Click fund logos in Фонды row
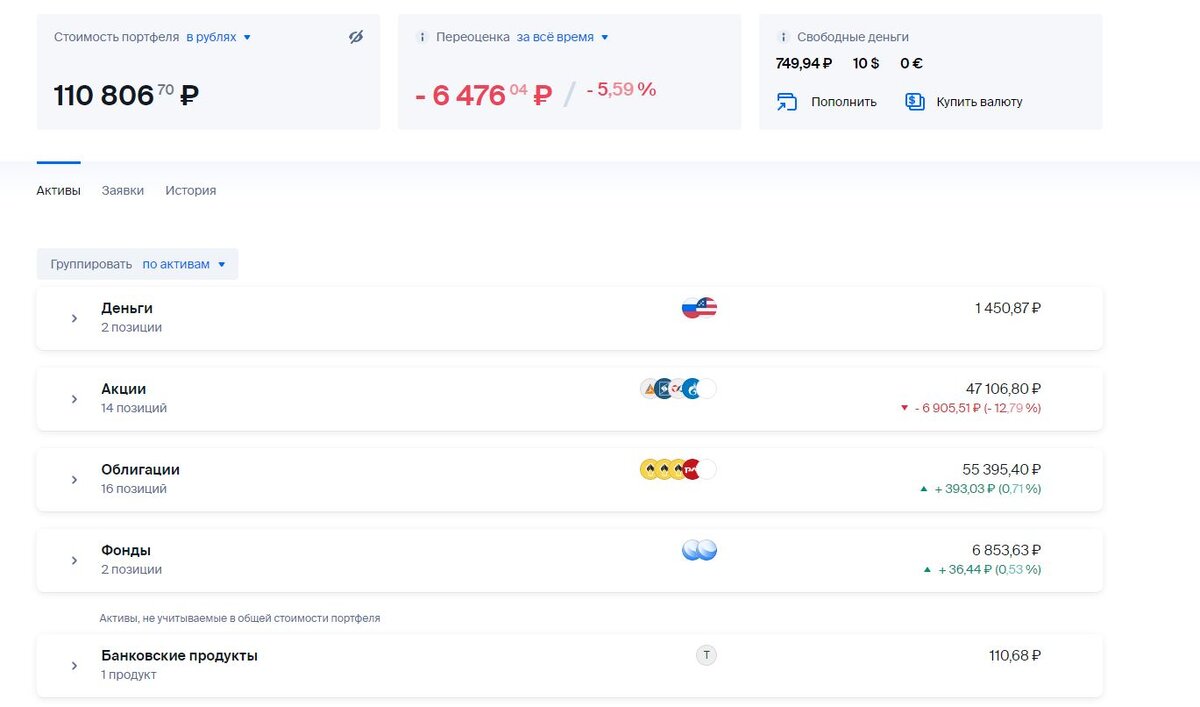Screen dimensions: 1200x707 coord(699,550)
